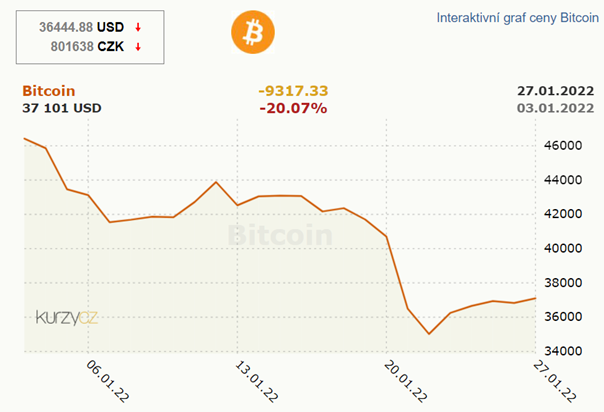Image resolution: width=604 pixels, height=412 pixels.
Task: Click the faint Bitcoin watermark in the chart
Action: [x=279, y=236]
